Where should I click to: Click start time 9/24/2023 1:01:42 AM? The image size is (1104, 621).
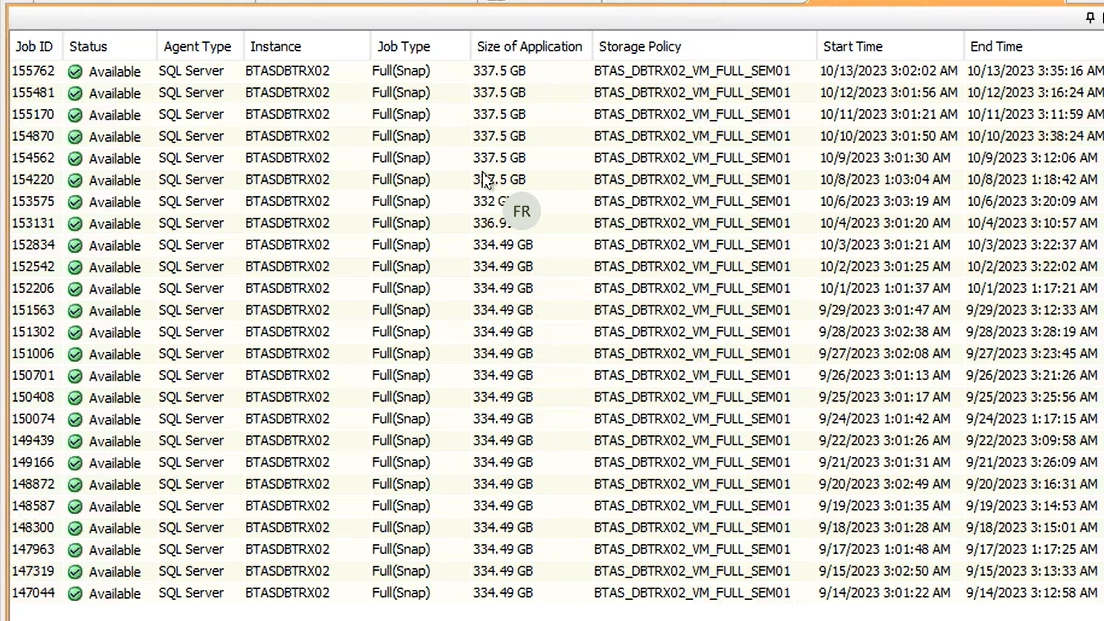[x=884, y=419]
